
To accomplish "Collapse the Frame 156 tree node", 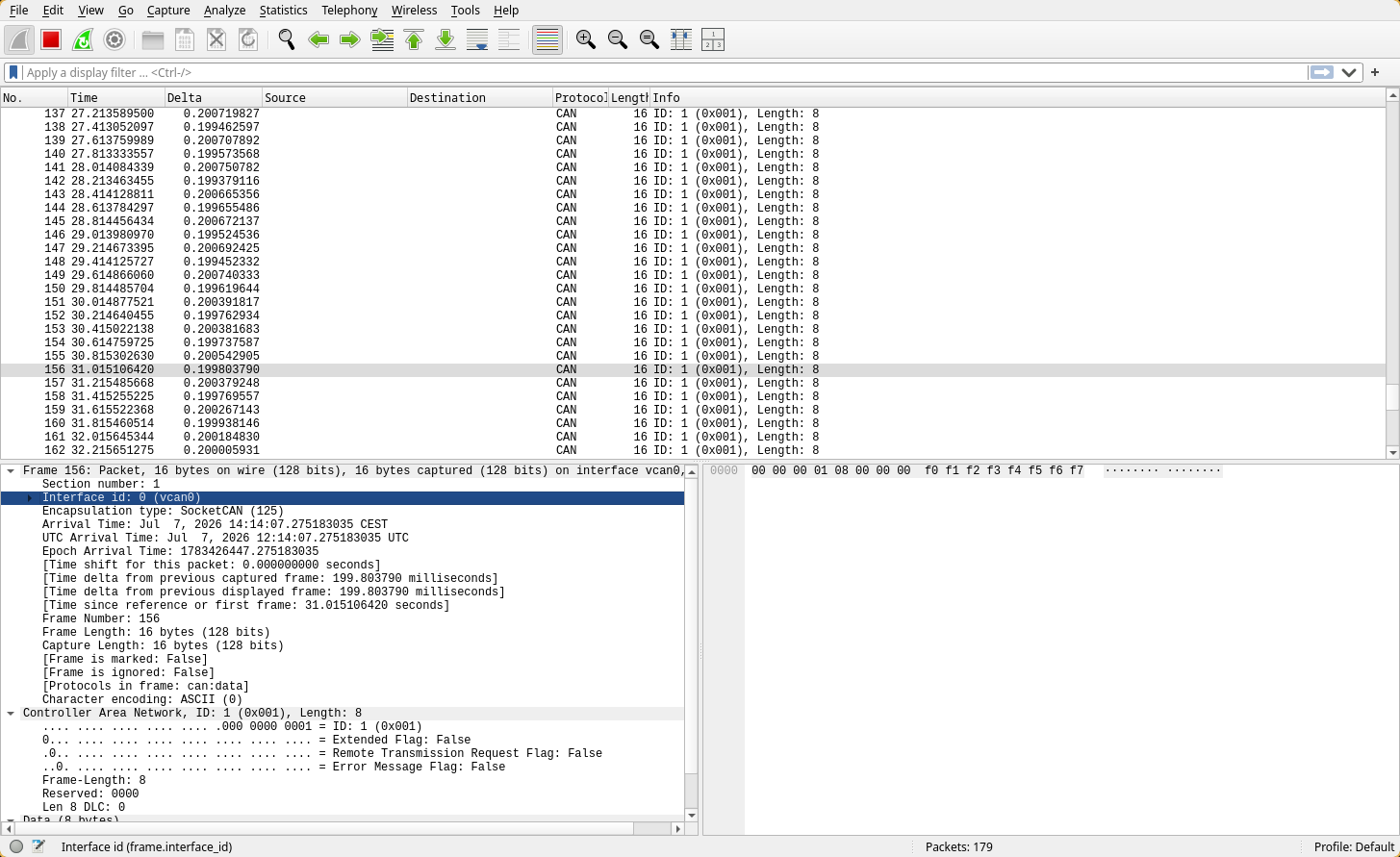I will pyautogui.click(x=11, y=470).
